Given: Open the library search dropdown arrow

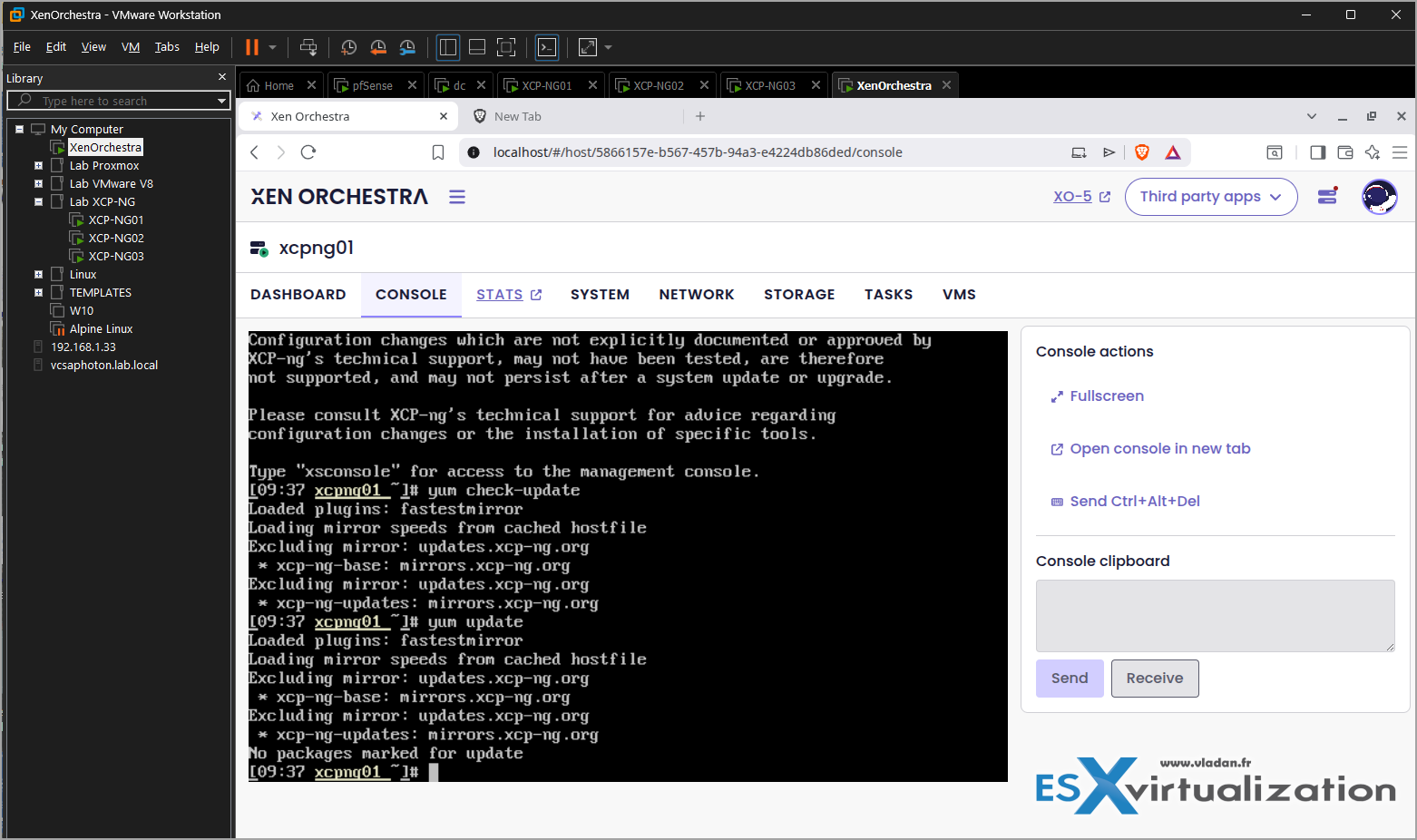Looking at the screenshot, I should coord(221,101).
